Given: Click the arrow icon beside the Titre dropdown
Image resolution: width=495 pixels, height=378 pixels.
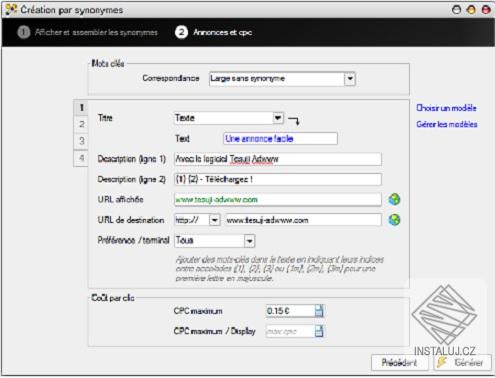Looking at the screenshot, I should pos(294,121).
